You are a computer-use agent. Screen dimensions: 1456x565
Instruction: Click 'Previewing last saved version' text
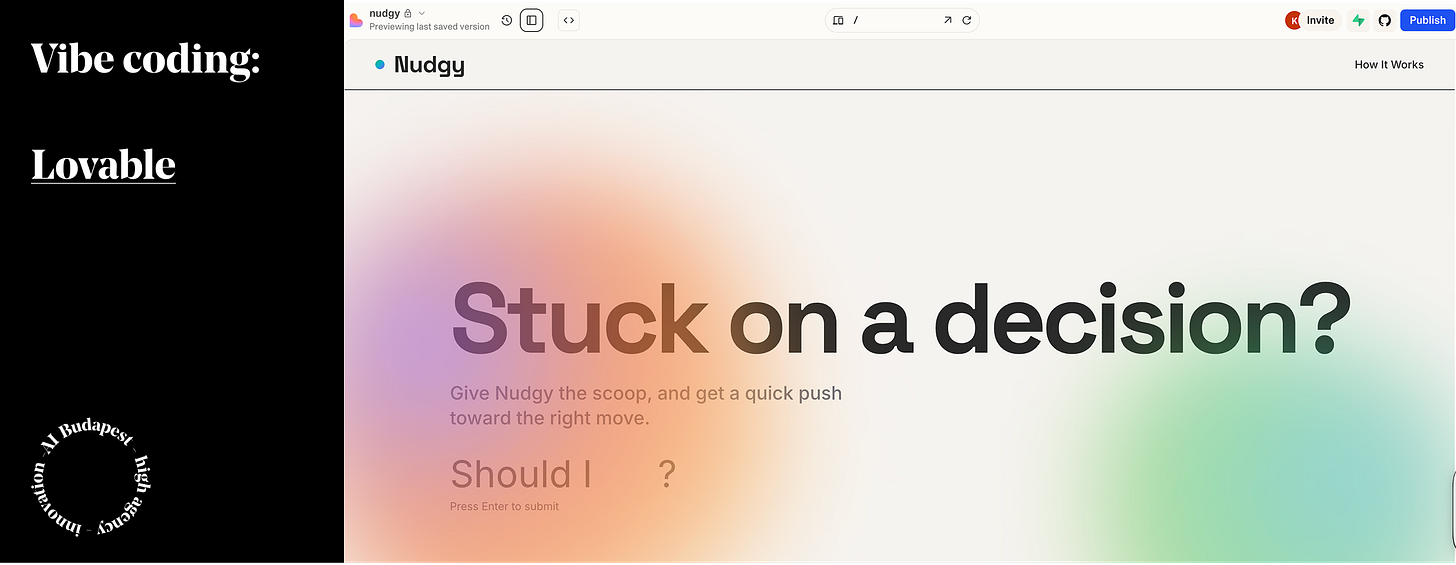click(429, 27)
